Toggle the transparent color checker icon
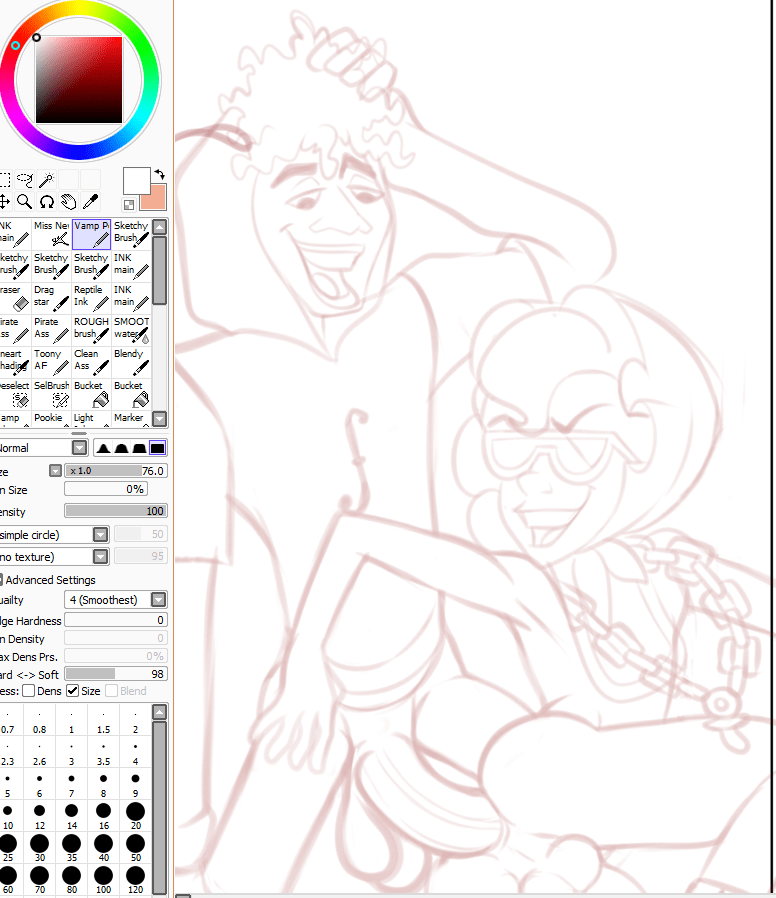 point(129,204)
